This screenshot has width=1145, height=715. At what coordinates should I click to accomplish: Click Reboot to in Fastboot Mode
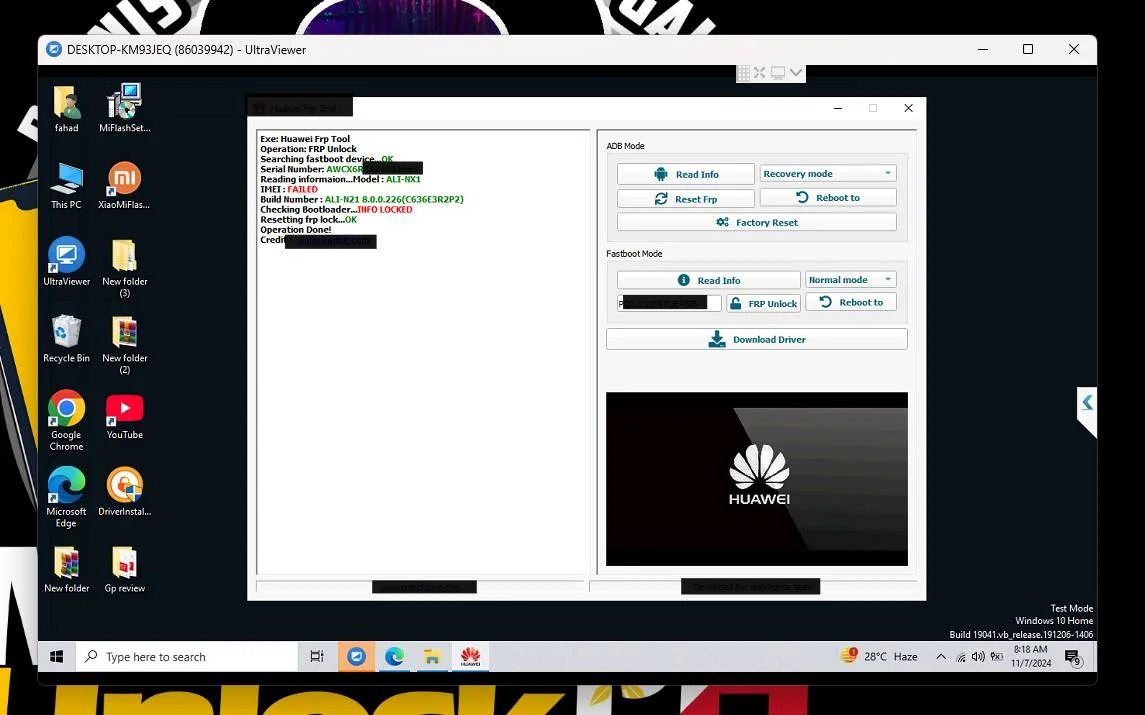851,302
